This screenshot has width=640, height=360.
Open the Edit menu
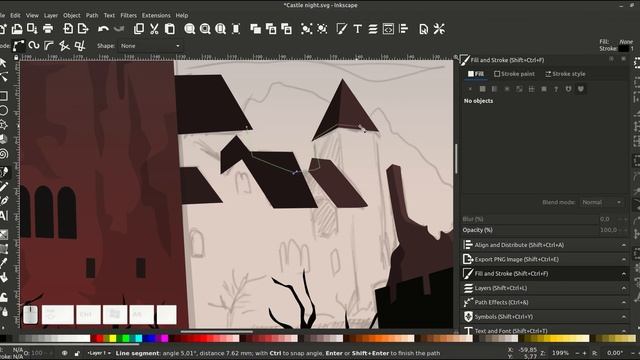click(16, 16)
